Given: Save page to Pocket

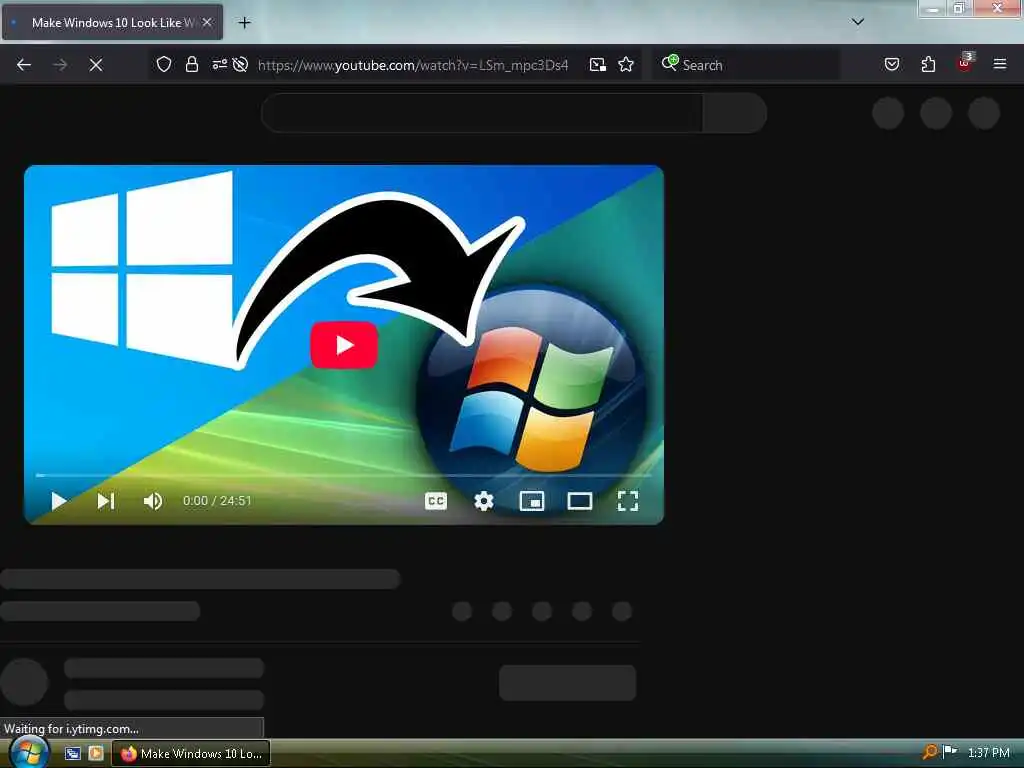Looking at the screenshot, I should coord(892,64).
